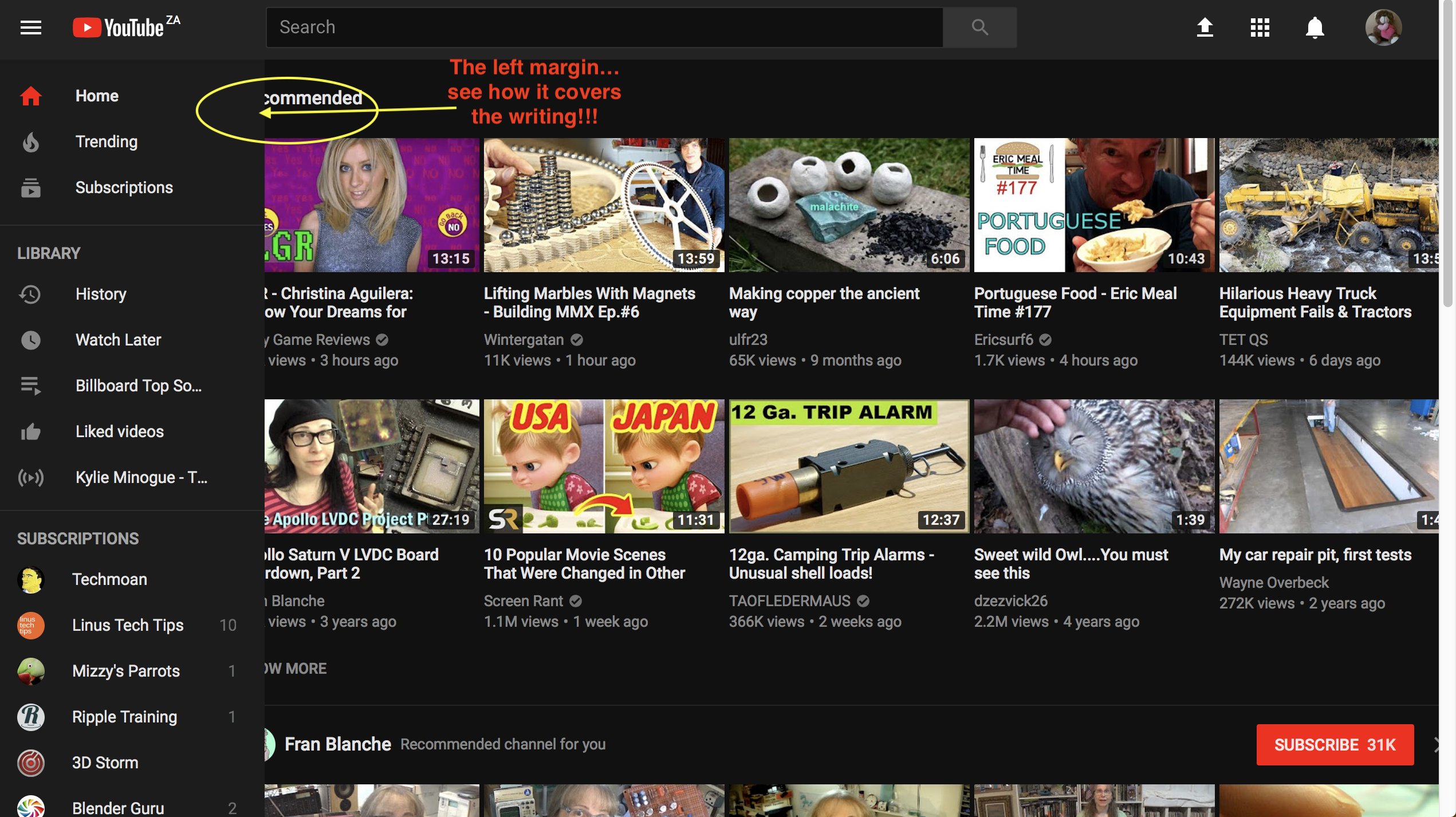This screenshot has height=817, width=1456.
Task: Open the upload video icon
Action: (1205, 27)
